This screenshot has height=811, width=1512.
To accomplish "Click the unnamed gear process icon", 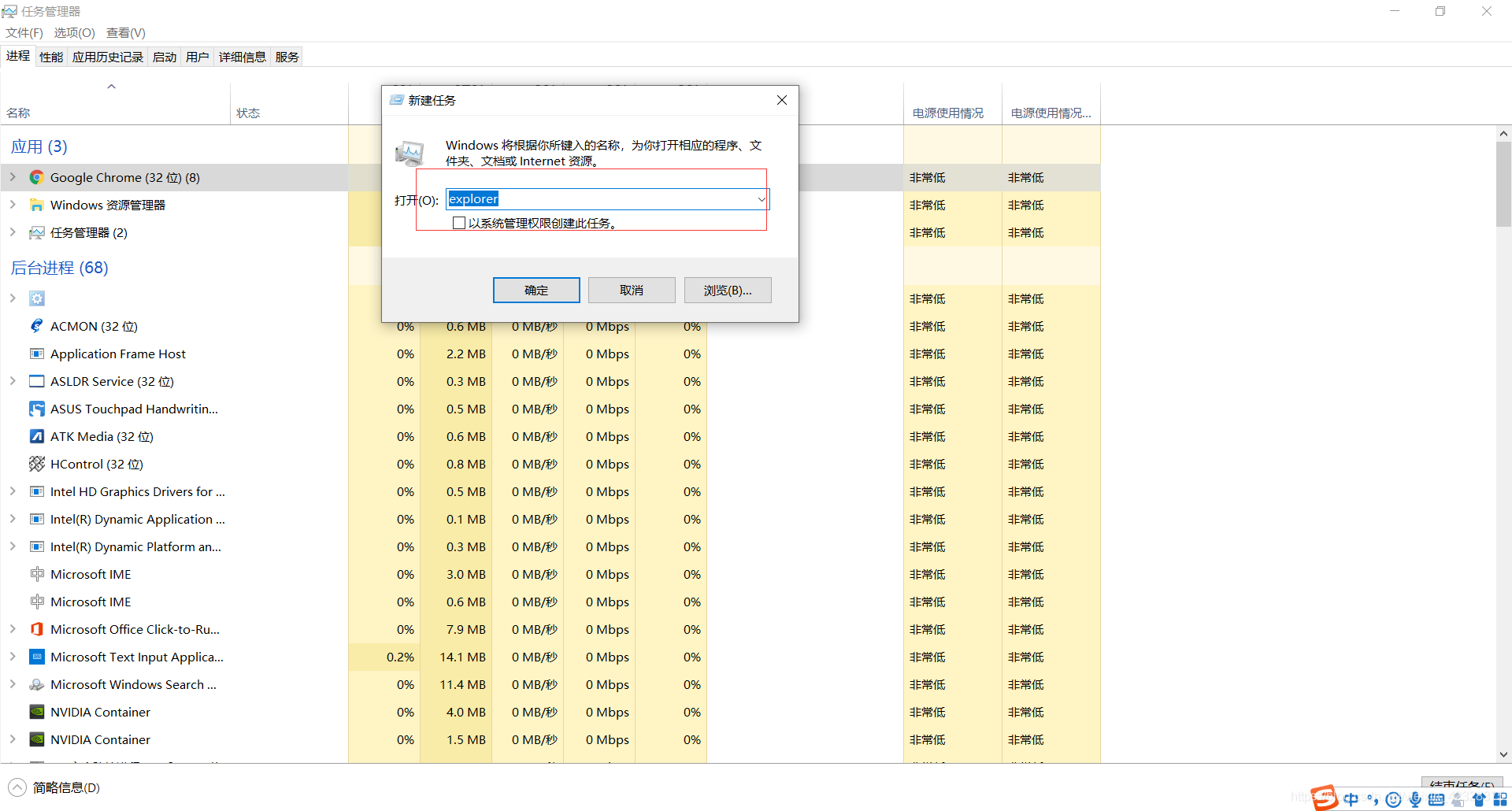I will pos(36,298).
